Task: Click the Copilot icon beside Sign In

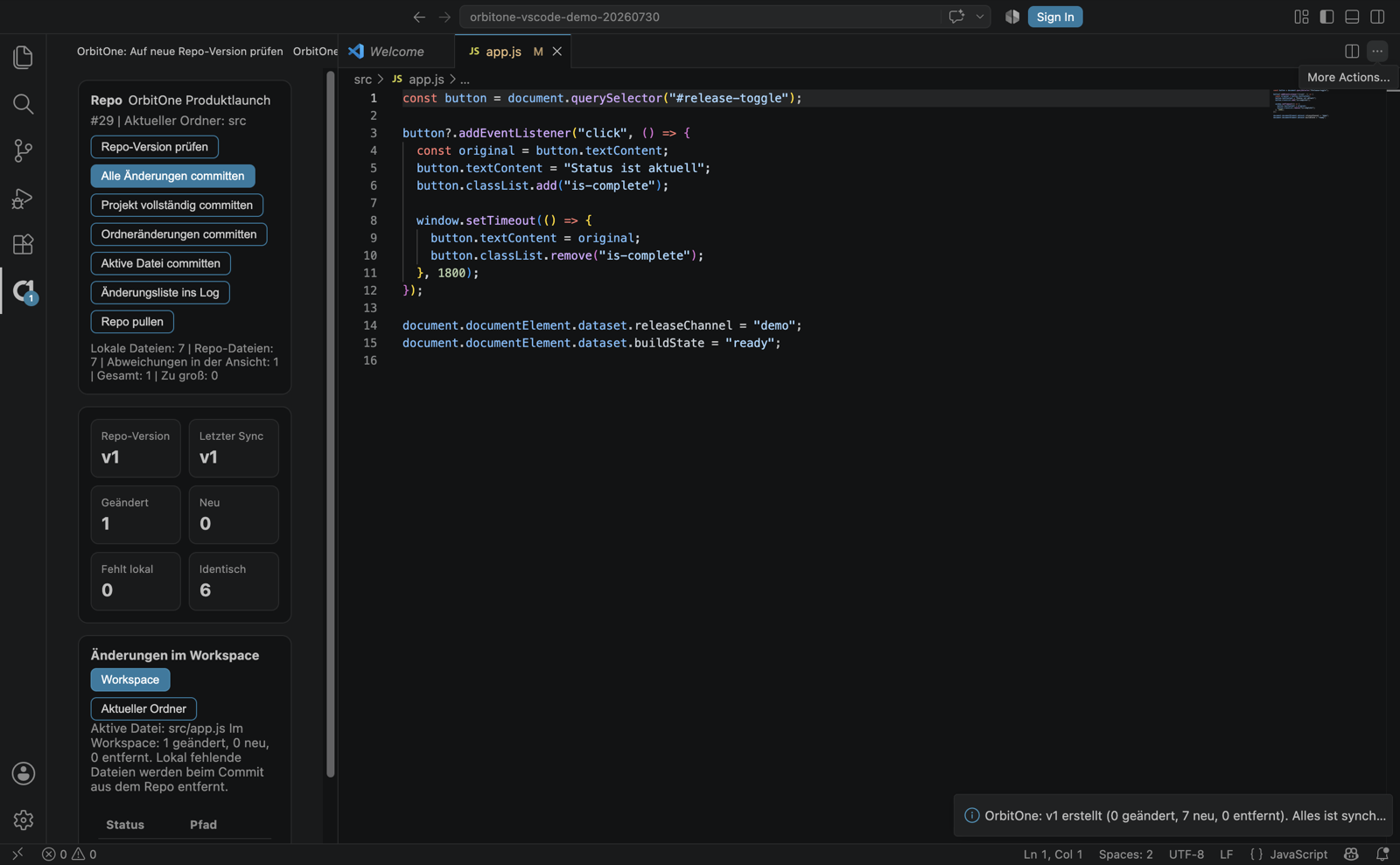Action: (x=1012, y=17)
